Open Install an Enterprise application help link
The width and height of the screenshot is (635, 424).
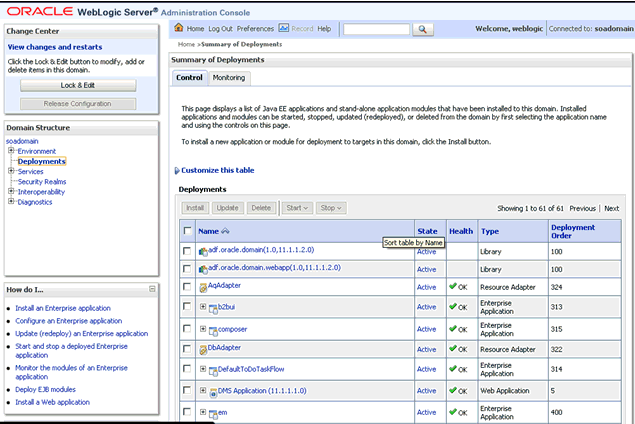pos(63,308)
